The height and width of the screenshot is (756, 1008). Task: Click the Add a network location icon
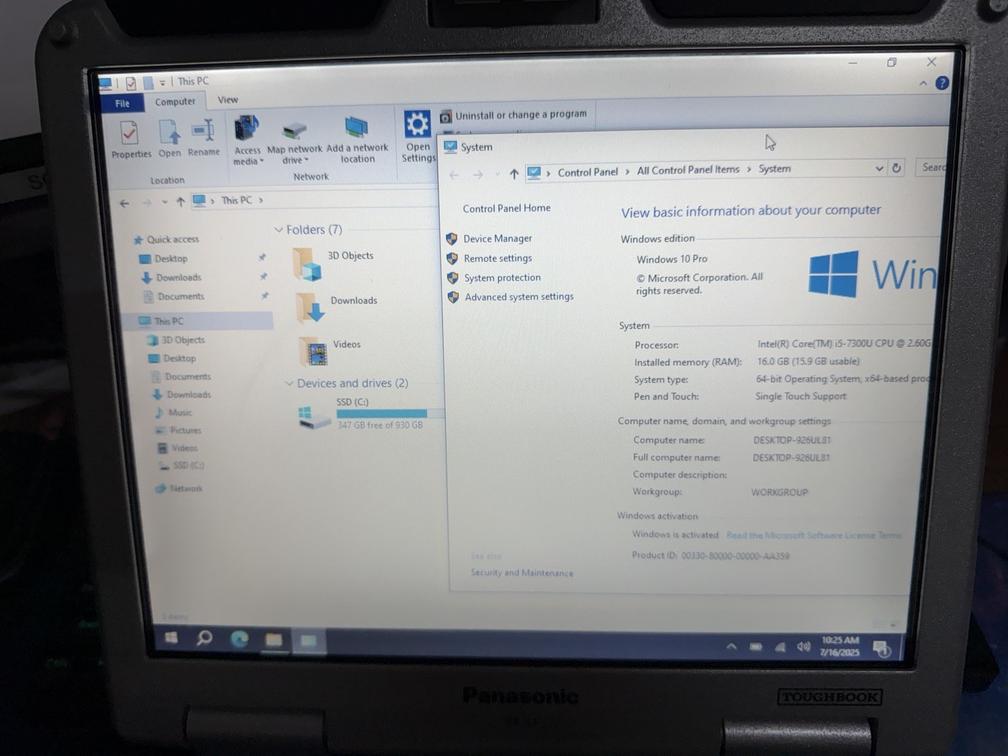click(357, 129)
